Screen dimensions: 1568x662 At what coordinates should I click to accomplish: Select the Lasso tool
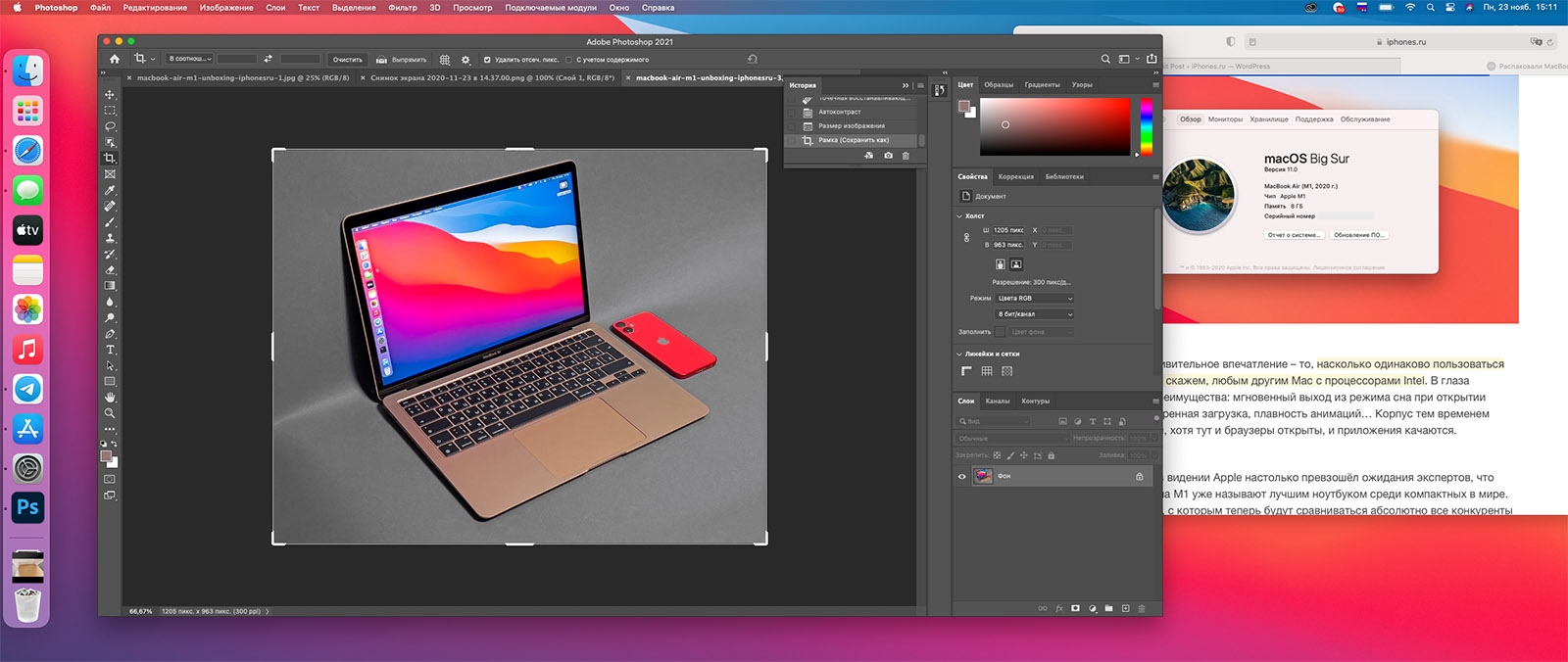110,126
